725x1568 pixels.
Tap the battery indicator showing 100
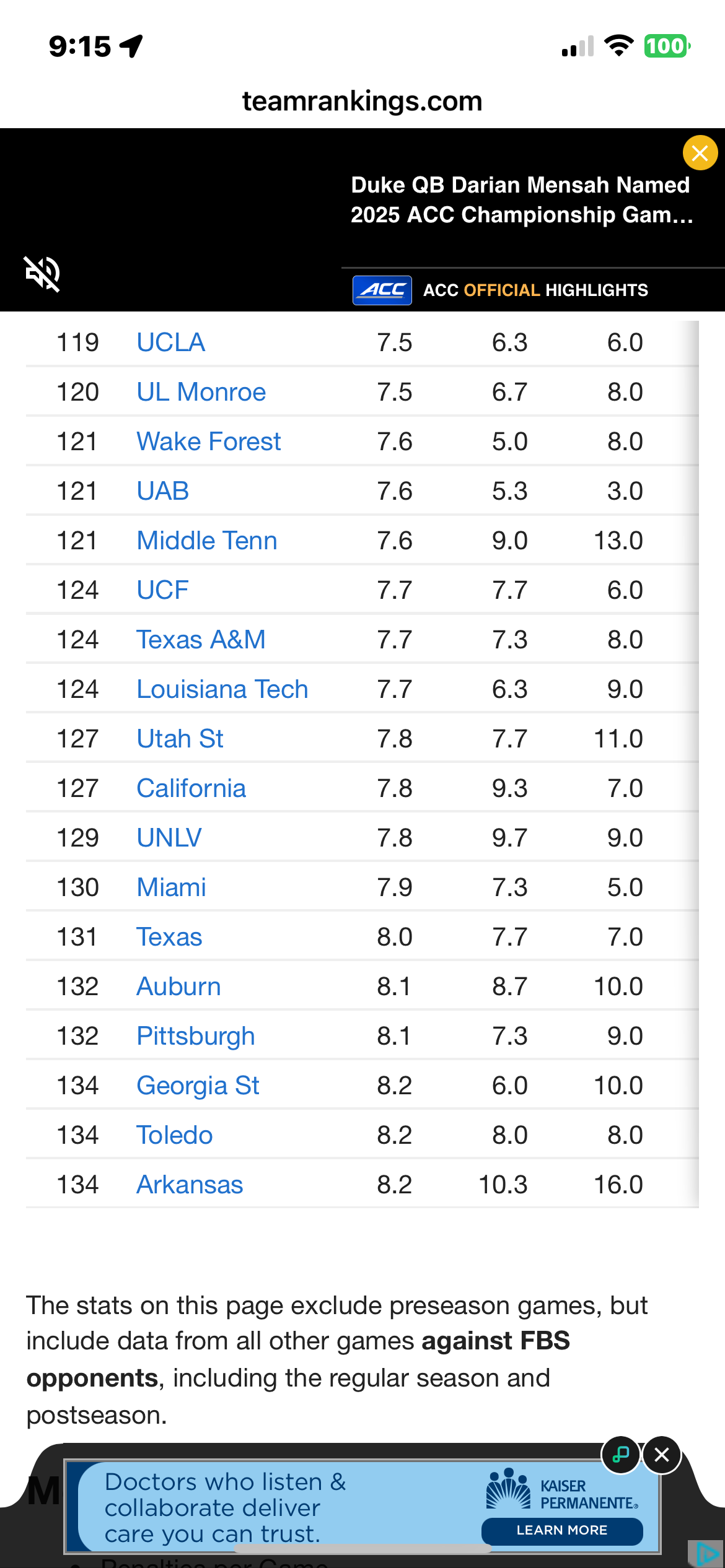coord(667,46)
